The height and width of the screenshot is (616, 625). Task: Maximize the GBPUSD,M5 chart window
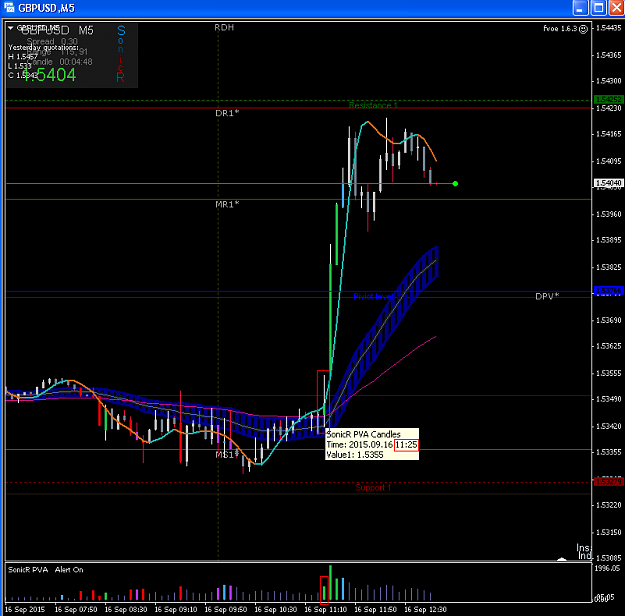[x=598, y=8]
